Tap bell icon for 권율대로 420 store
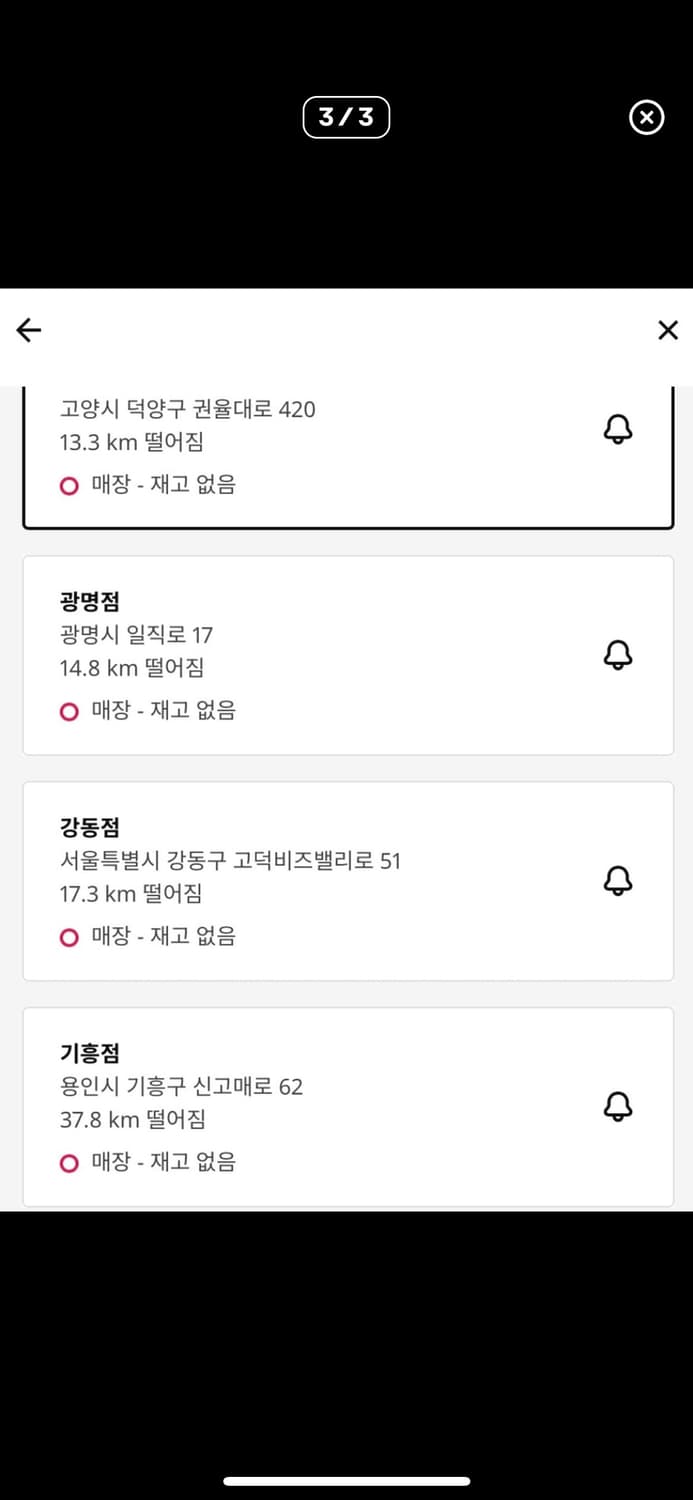 pos(618,429)
